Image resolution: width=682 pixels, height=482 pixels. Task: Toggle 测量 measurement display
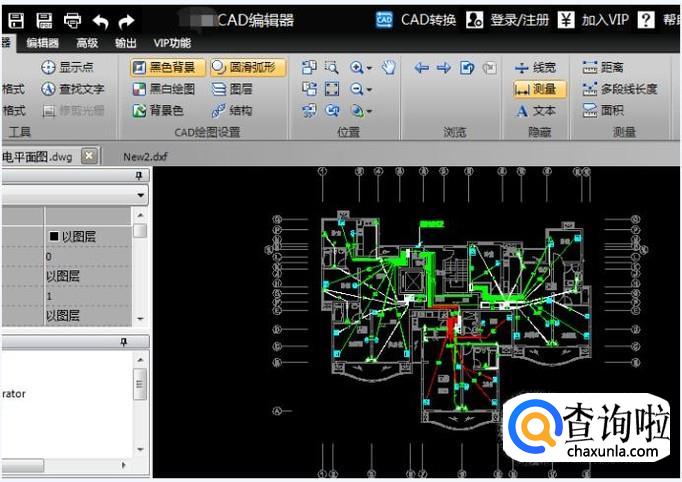point(539,89)
